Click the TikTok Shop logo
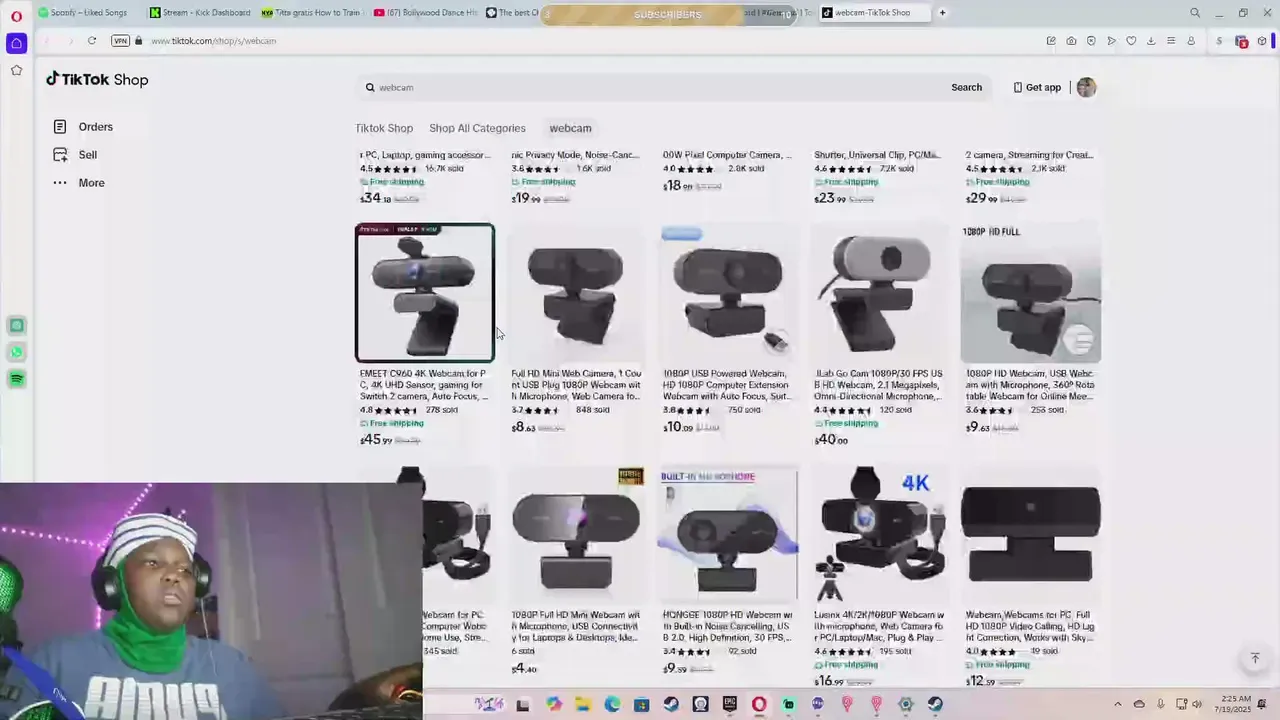This screenshot has height=720, width=1280. pos(97,79)
